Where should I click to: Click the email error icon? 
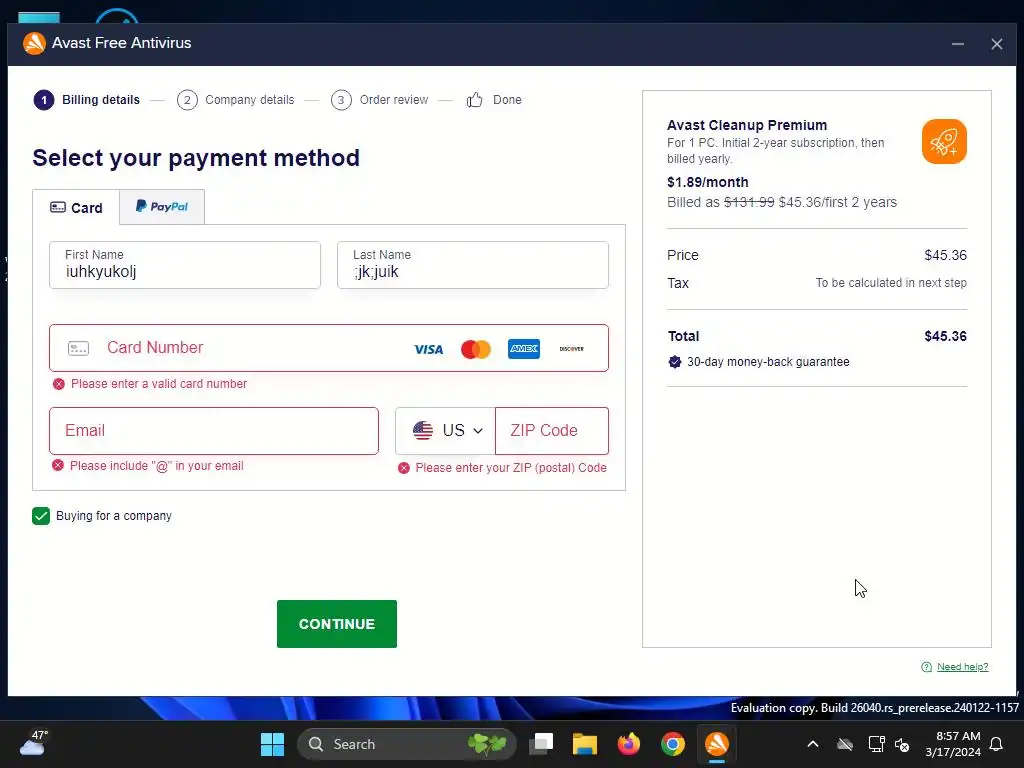[58, 466]
